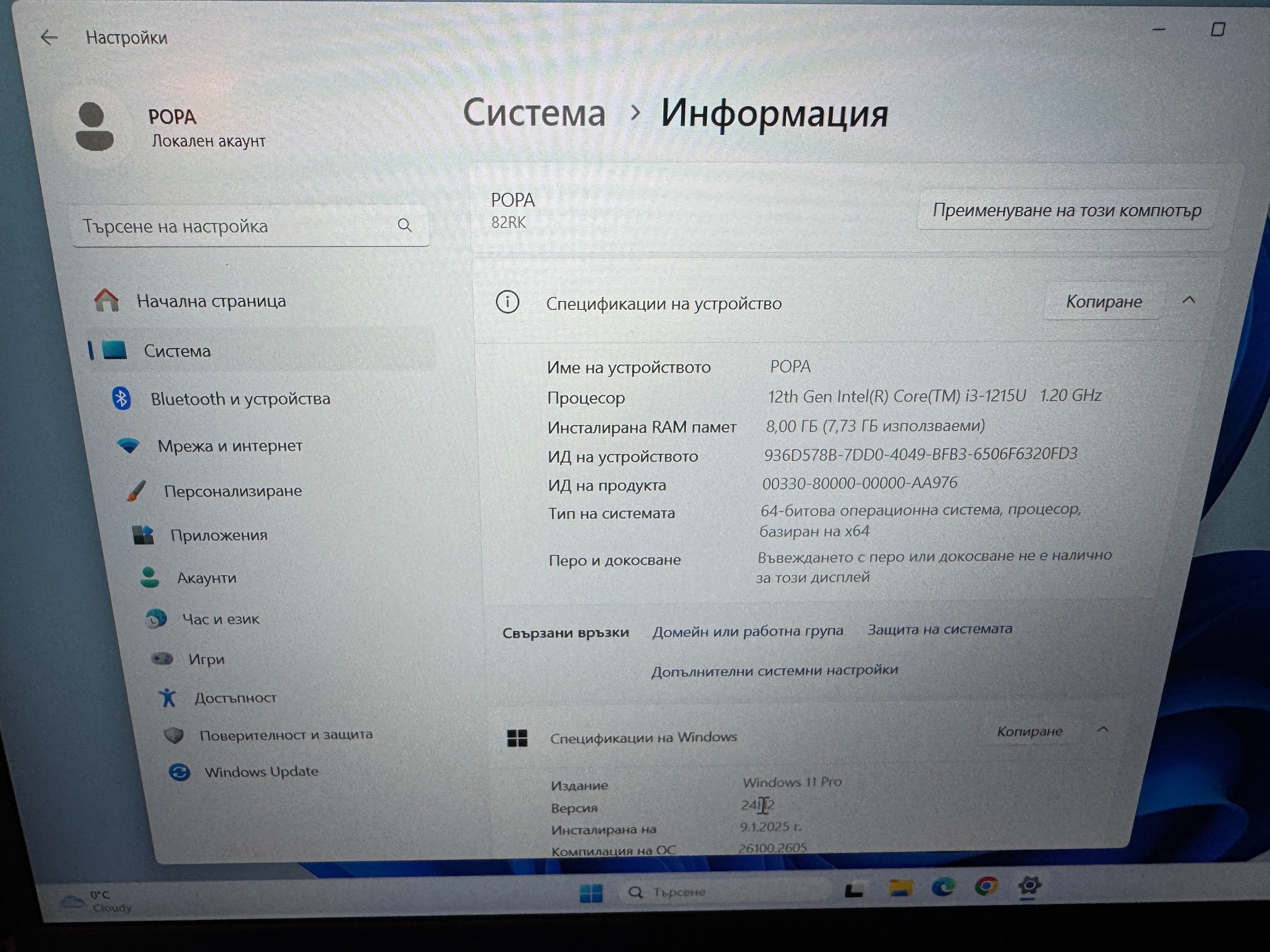Click the Система monitor icon
This screenshot has width=1270, height=952.
[x=114, y=350]
